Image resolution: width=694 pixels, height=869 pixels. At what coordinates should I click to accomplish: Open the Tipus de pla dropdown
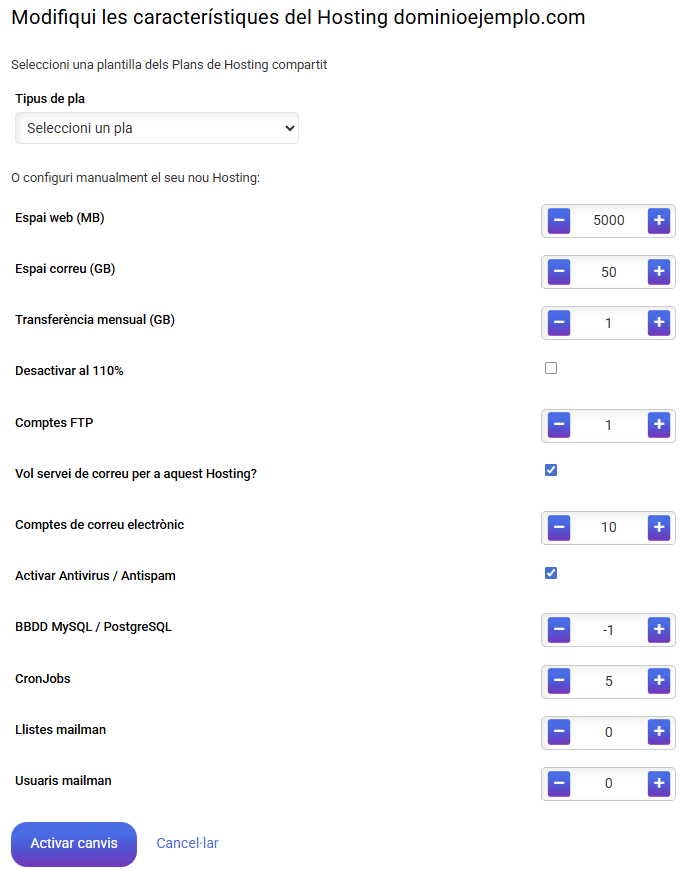[157, 128]
